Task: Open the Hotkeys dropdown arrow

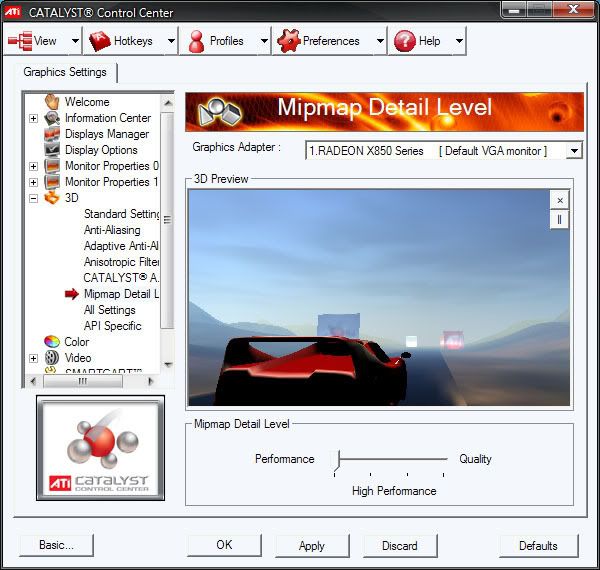Action: coord(171,41)
